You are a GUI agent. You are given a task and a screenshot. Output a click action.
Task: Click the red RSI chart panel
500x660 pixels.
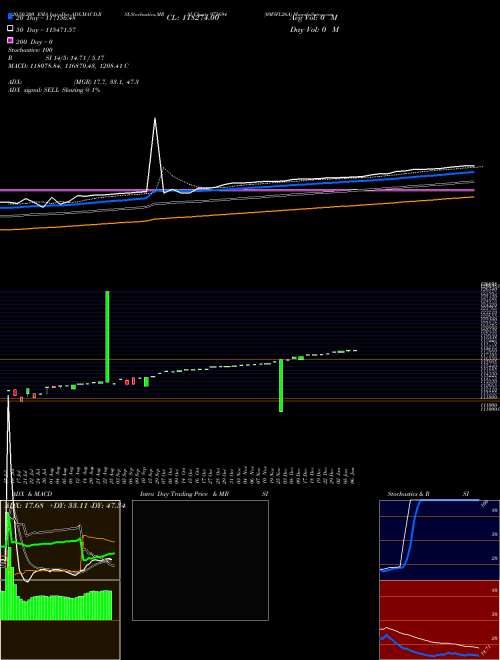439,620
